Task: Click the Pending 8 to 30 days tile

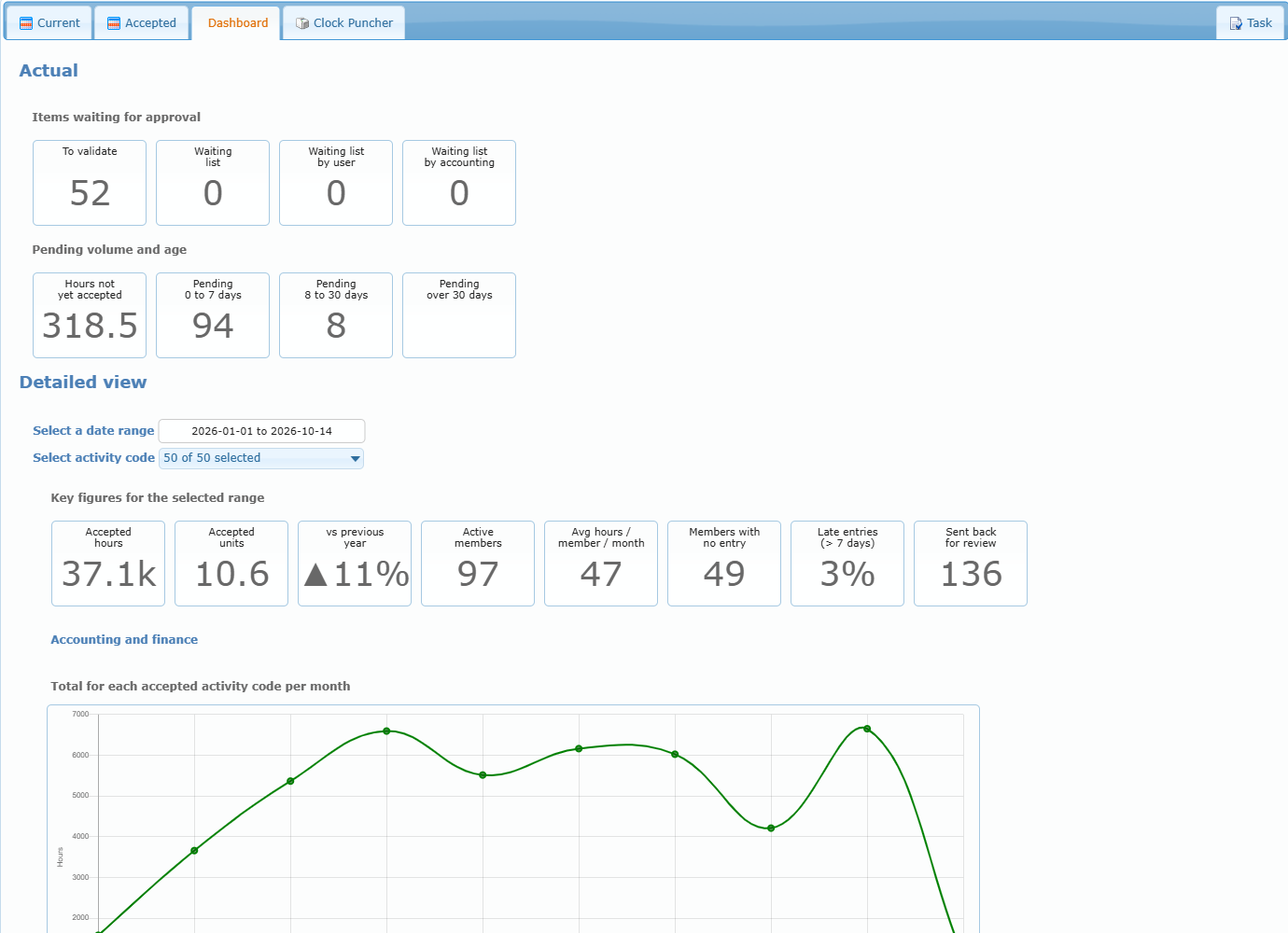Action: point(336,315)
